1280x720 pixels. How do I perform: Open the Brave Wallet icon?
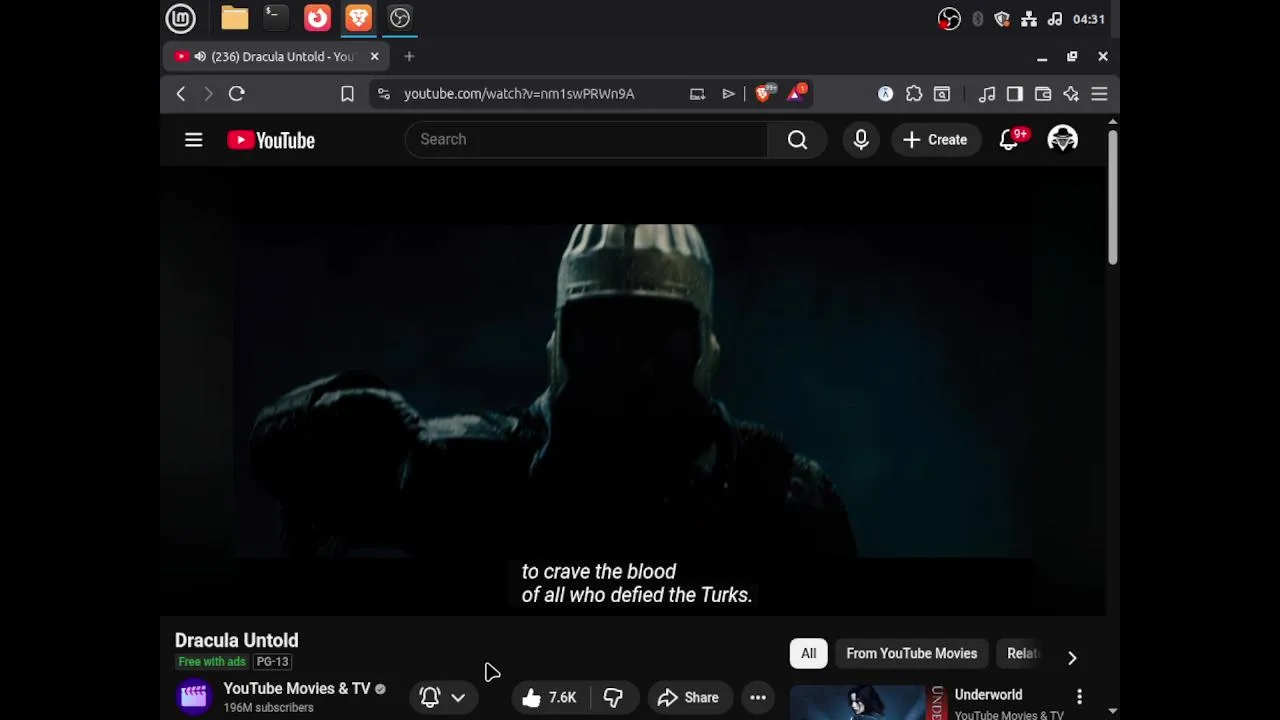(1043, 94)
